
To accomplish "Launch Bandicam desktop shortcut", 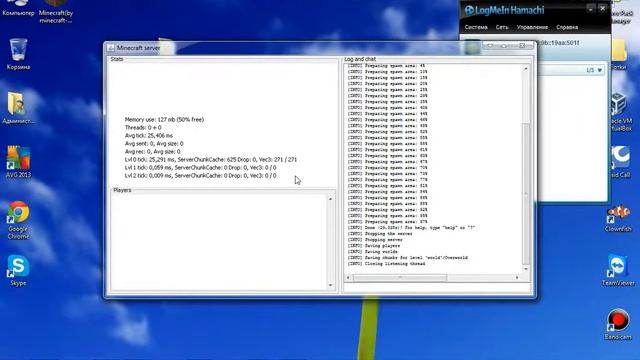I will [618, 320].
